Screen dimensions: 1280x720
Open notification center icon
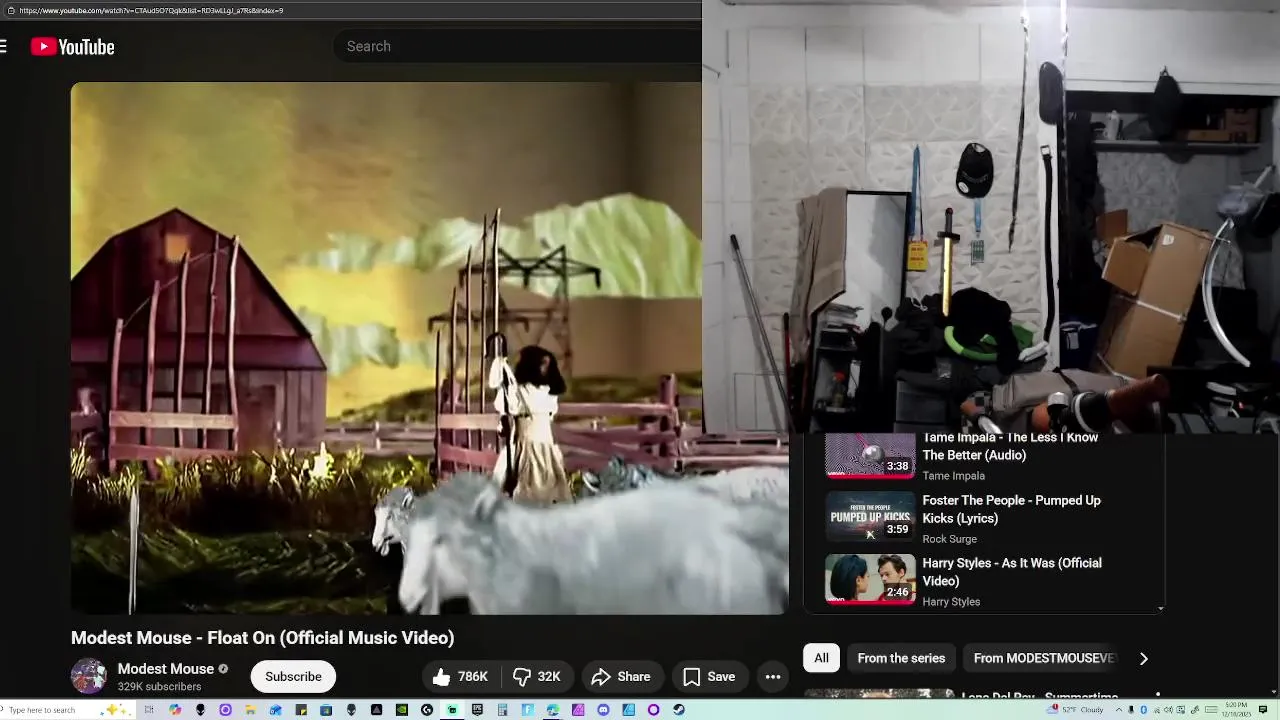coord(1263,710)
